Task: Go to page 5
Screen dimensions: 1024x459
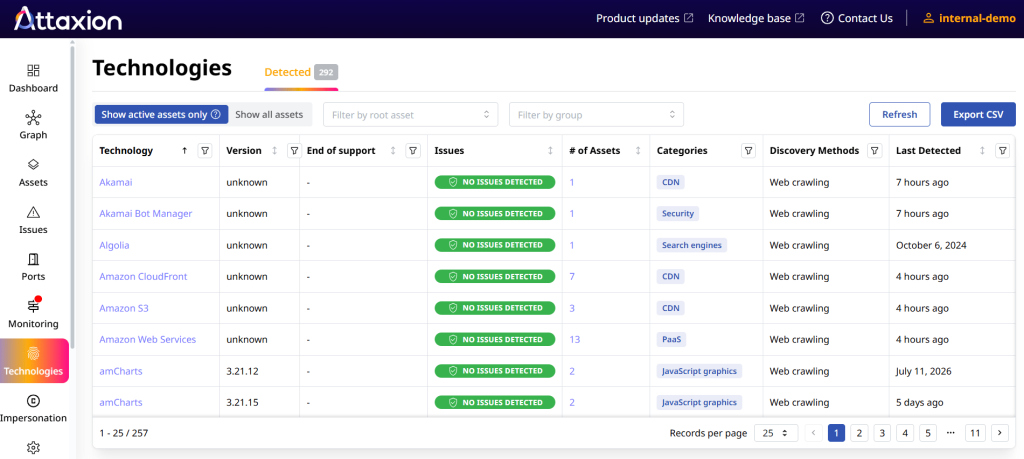Action: pos(927,433)
